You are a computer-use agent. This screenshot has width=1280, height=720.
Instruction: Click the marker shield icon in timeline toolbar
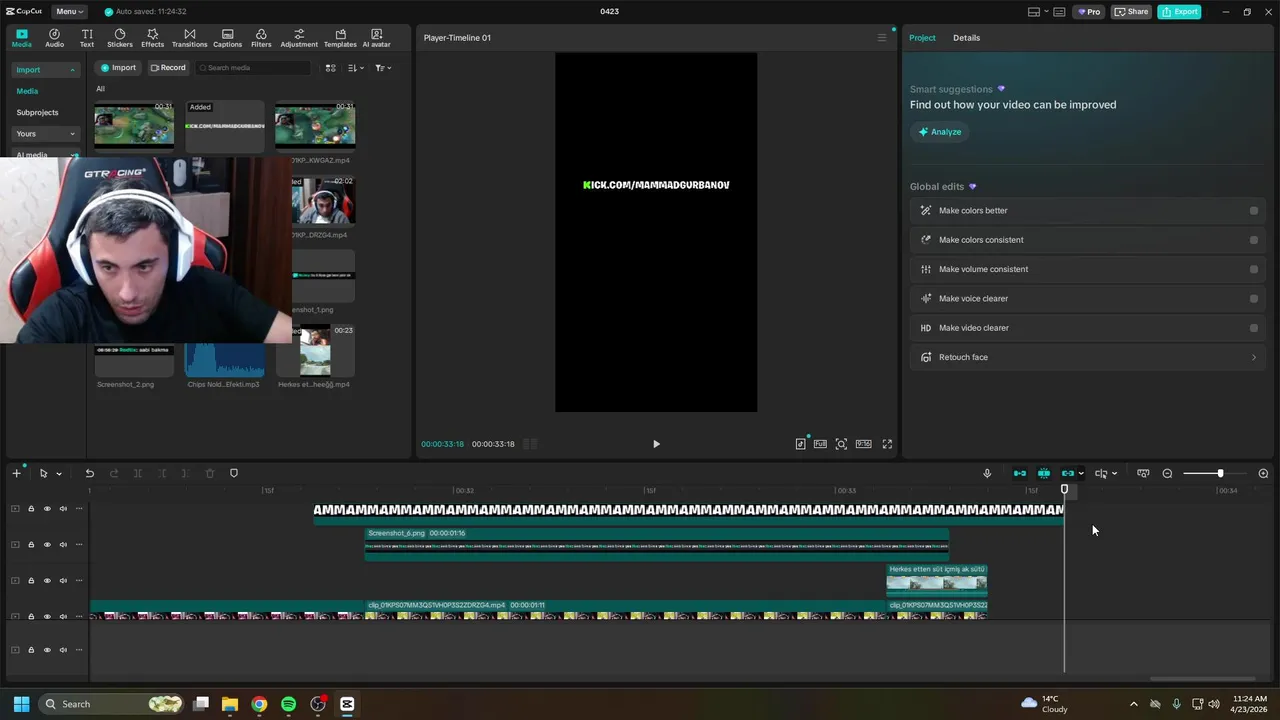[x=234, y=473]
